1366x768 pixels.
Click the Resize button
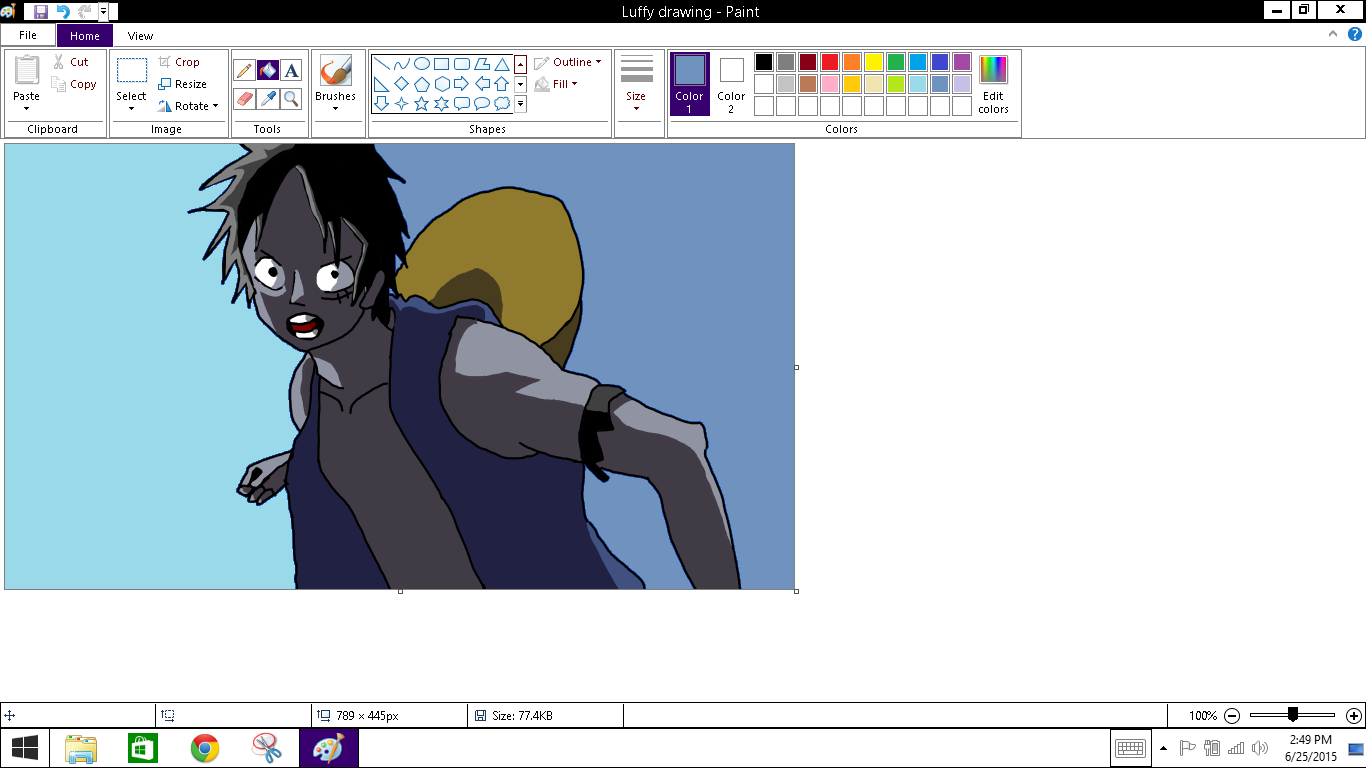(183, 84)
